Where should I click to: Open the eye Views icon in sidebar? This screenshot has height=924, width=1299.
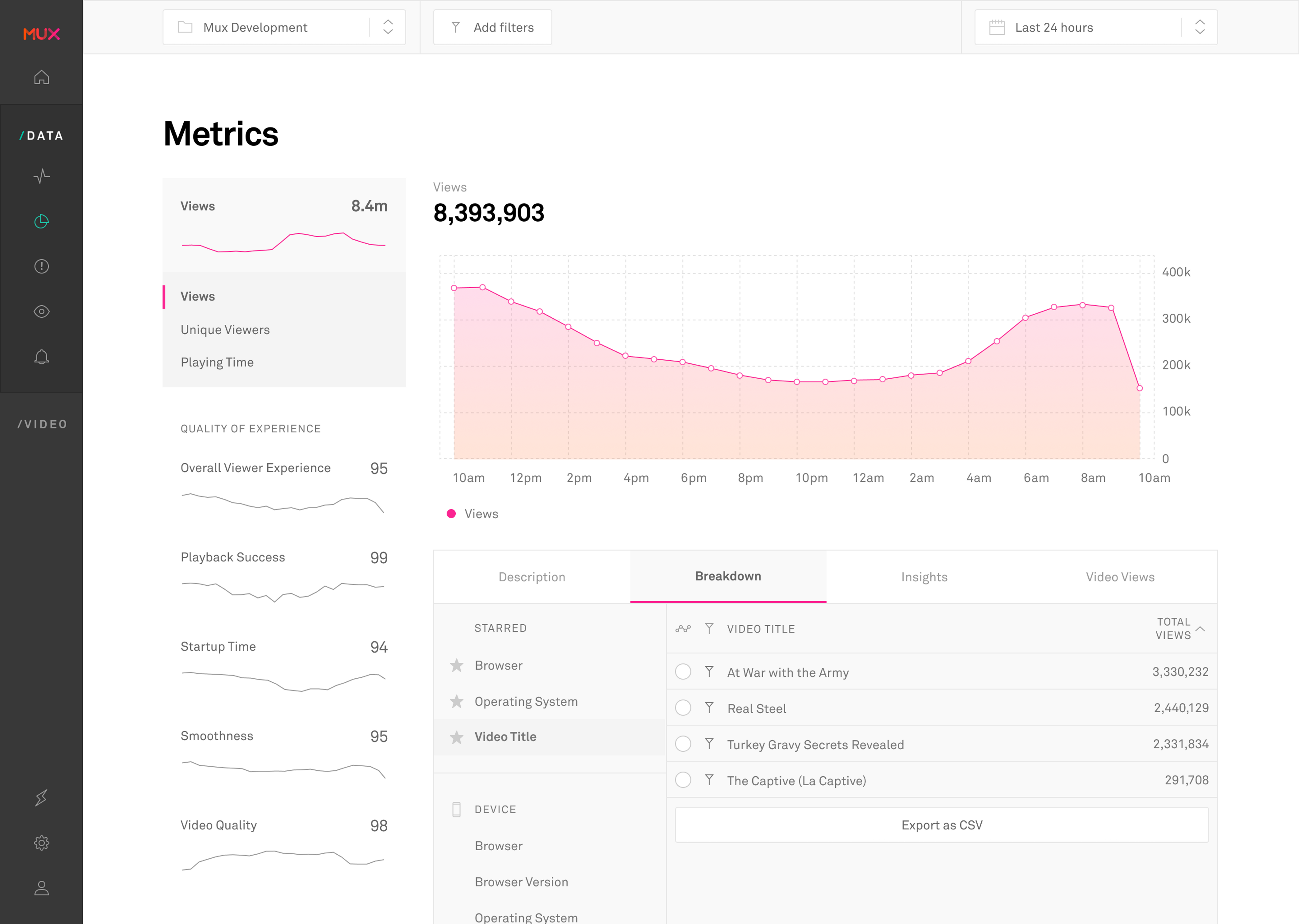[x=42, y=312]
